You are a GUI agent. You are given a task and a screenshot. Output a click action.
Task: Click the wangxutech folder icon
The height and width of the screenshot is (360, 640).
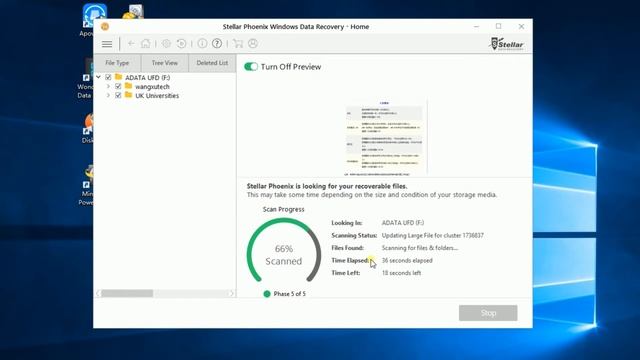129,86
